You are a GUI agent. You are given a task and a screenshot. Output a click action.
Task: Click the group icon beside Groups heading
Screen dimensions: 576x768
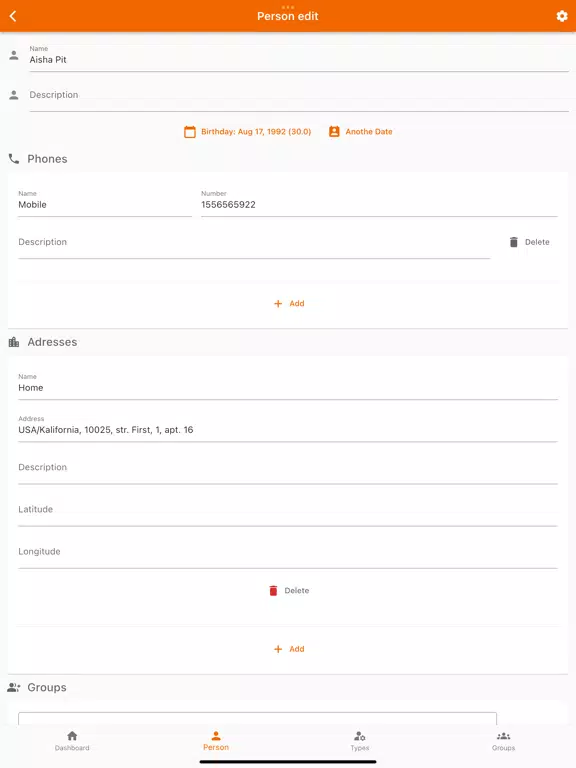coord(14,688)
